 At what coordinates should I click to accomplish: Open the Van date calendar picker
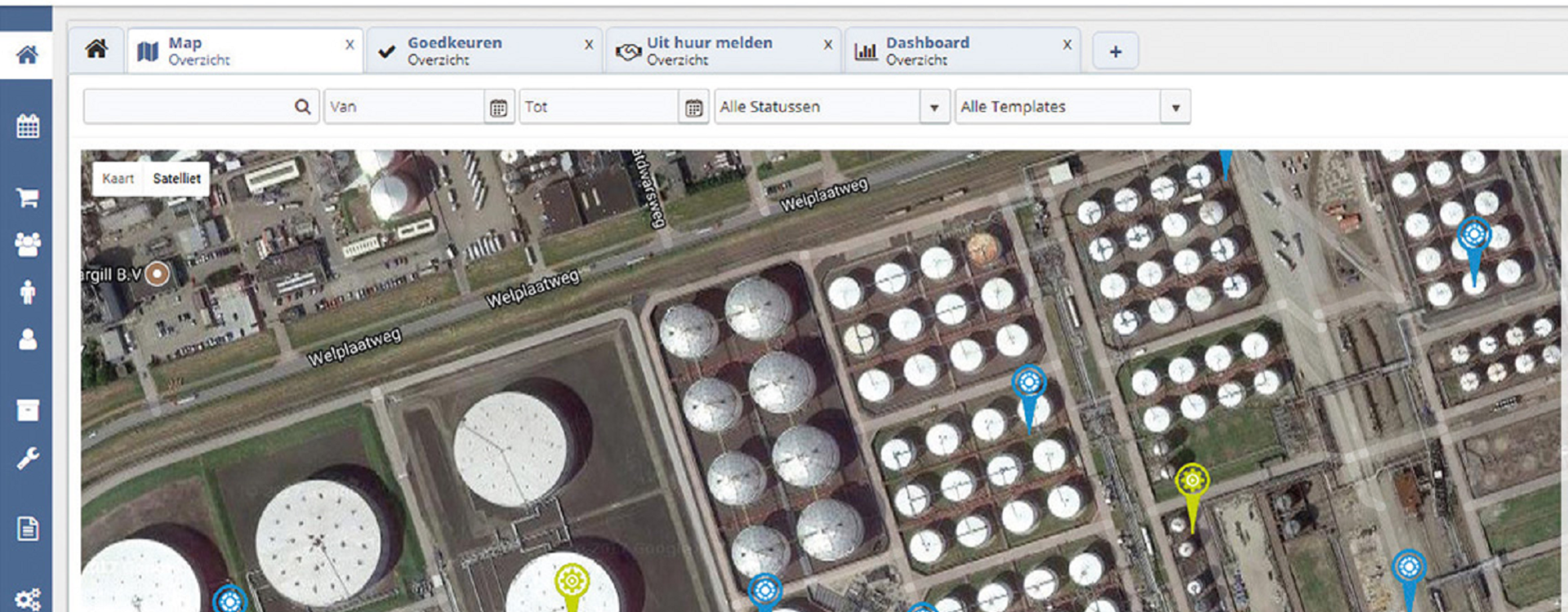coord(499,107)
